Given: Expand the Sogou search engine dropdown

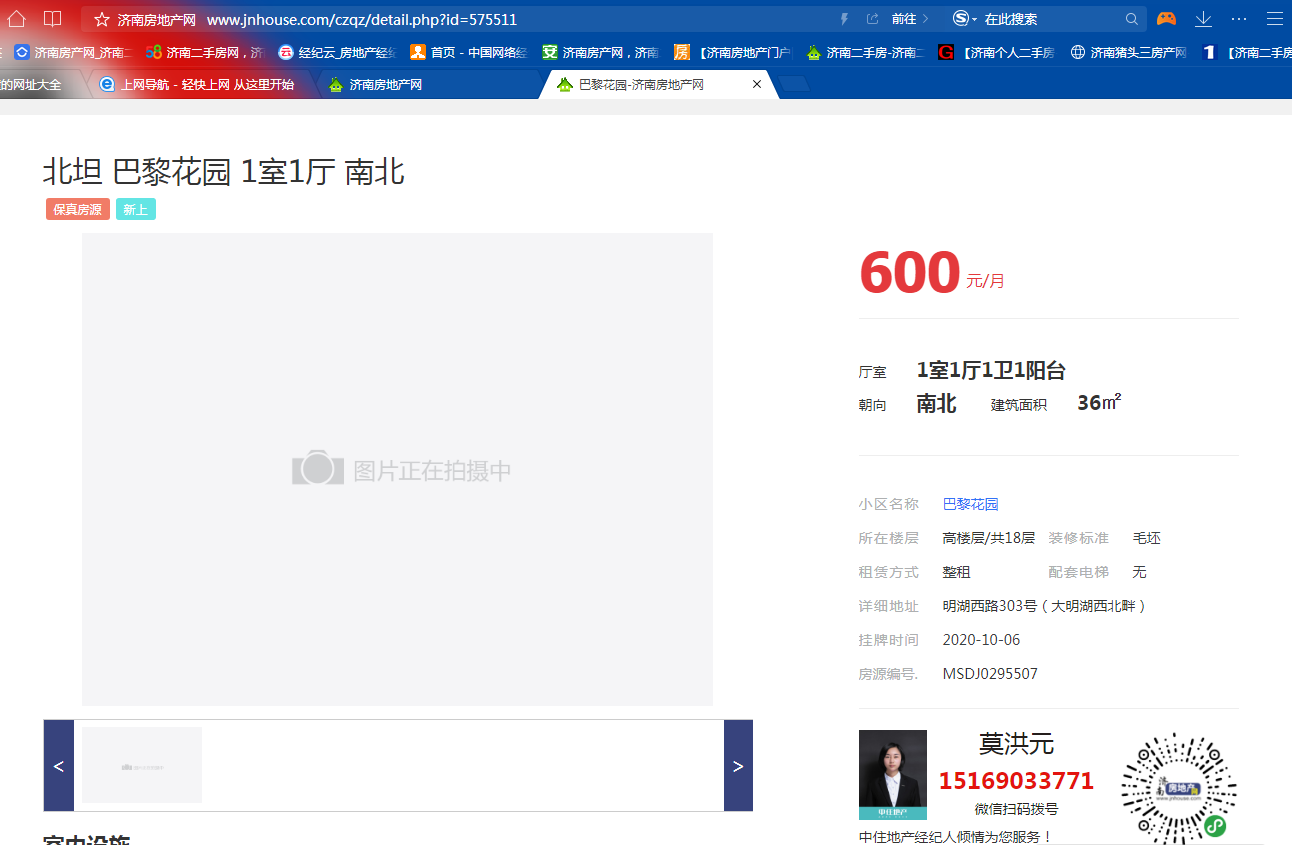Looking at the screenshot, I should [x=964, y=19].
